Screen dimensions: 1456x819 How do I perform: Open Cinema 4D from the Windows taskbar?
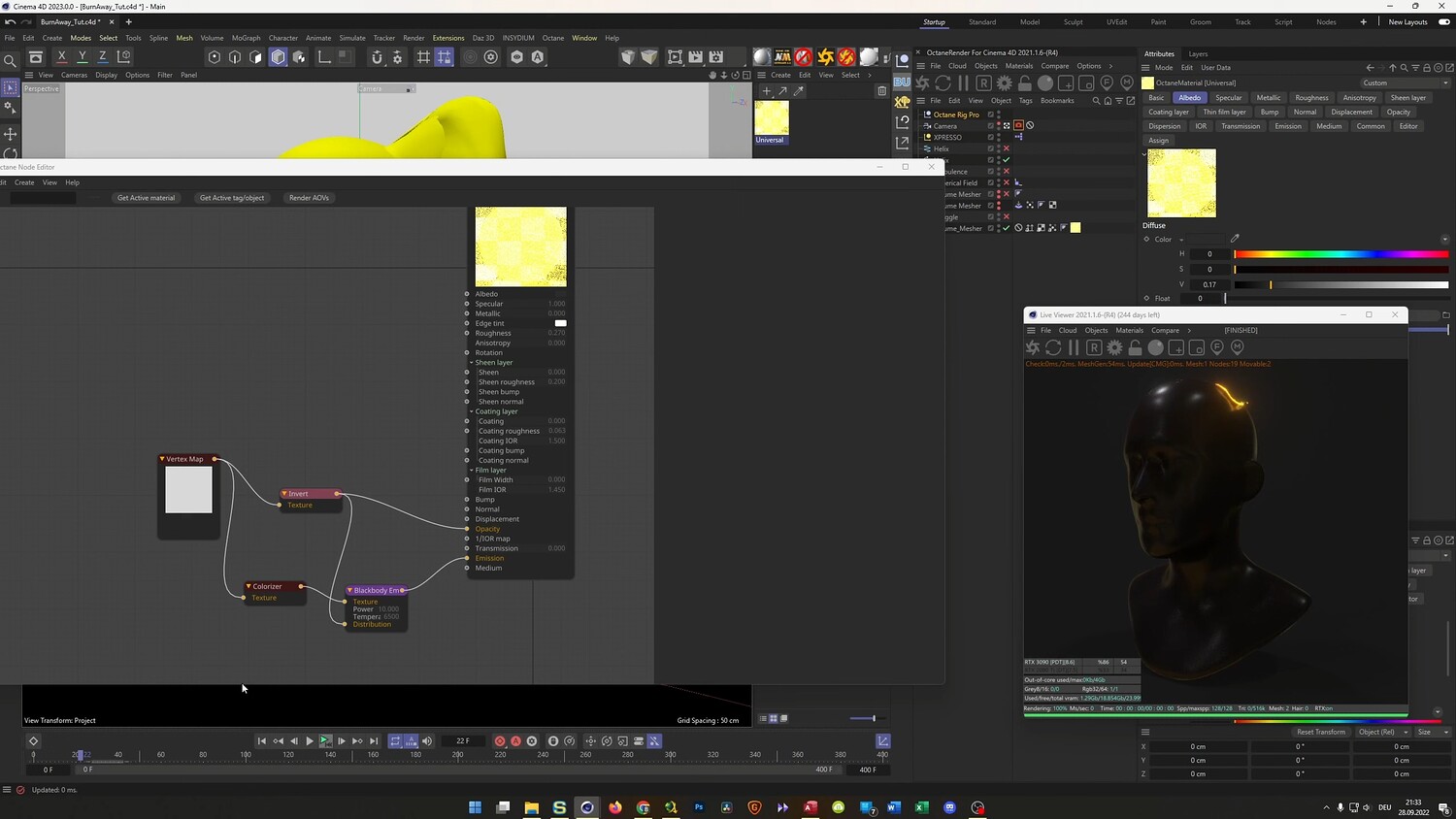click(x=587, y=807)
